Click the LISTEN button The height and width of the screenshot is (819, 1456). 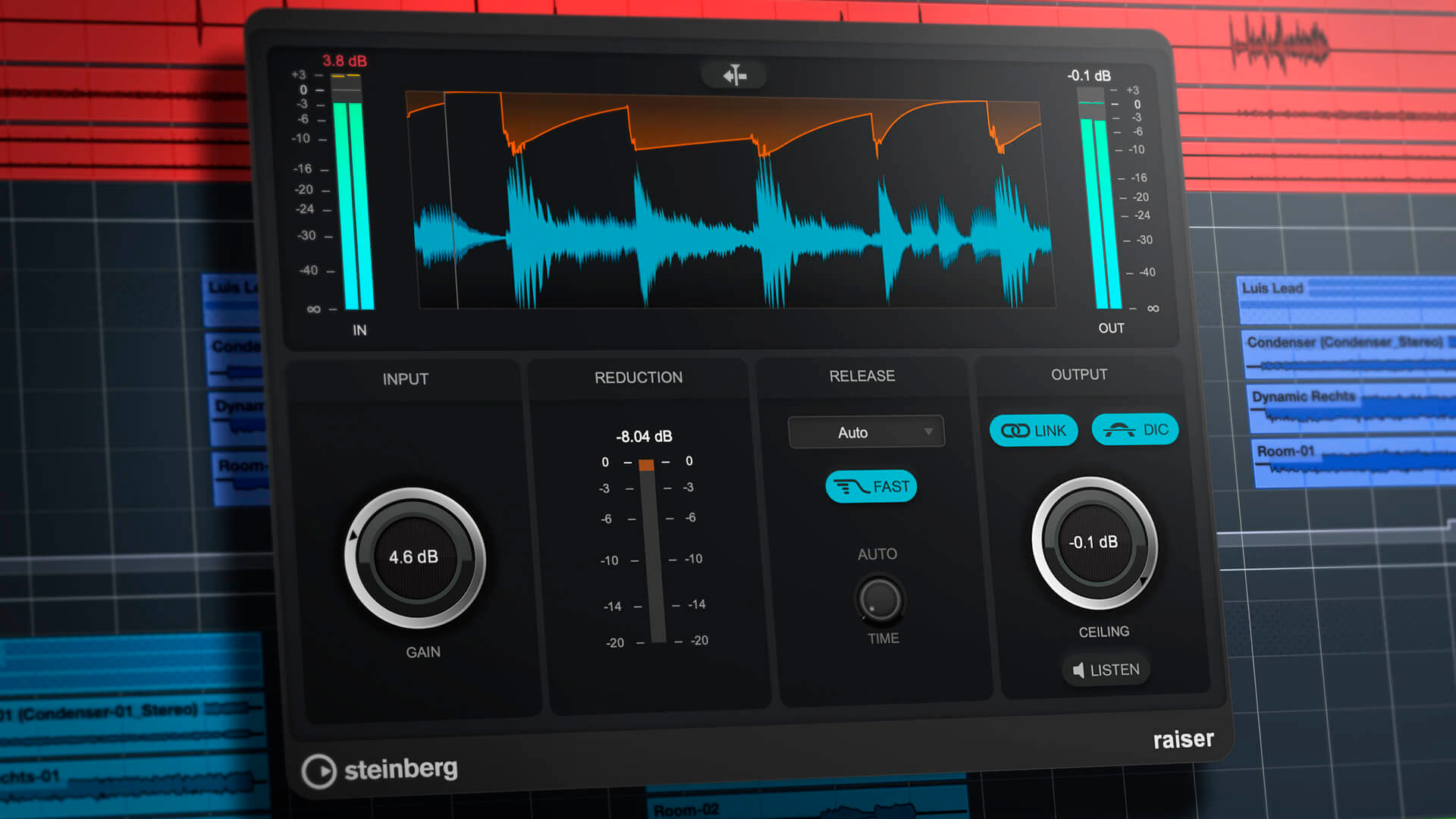click(1106, 670)
